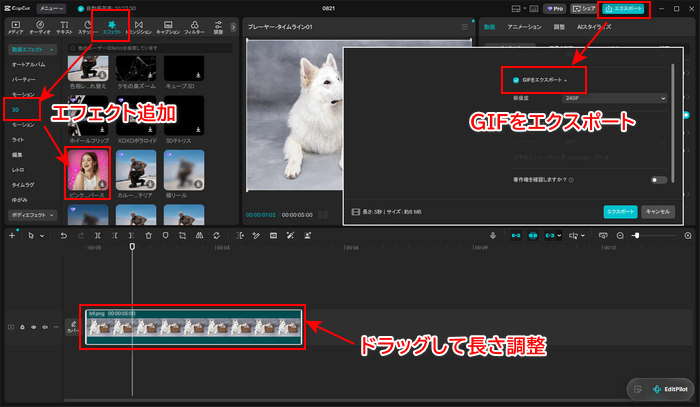The height and width of the screenshot is (407, 700).
Task: Click the カバー (Cover) edit button on the track
Action: click(72, 327)
